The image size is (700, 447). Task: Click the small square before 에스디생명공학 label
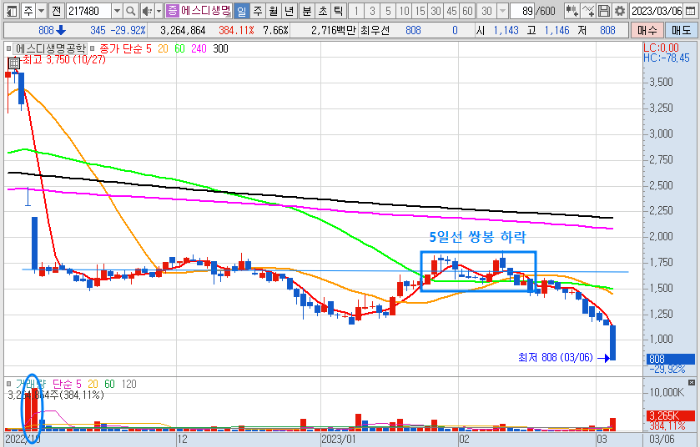click(x=8, y=48)
